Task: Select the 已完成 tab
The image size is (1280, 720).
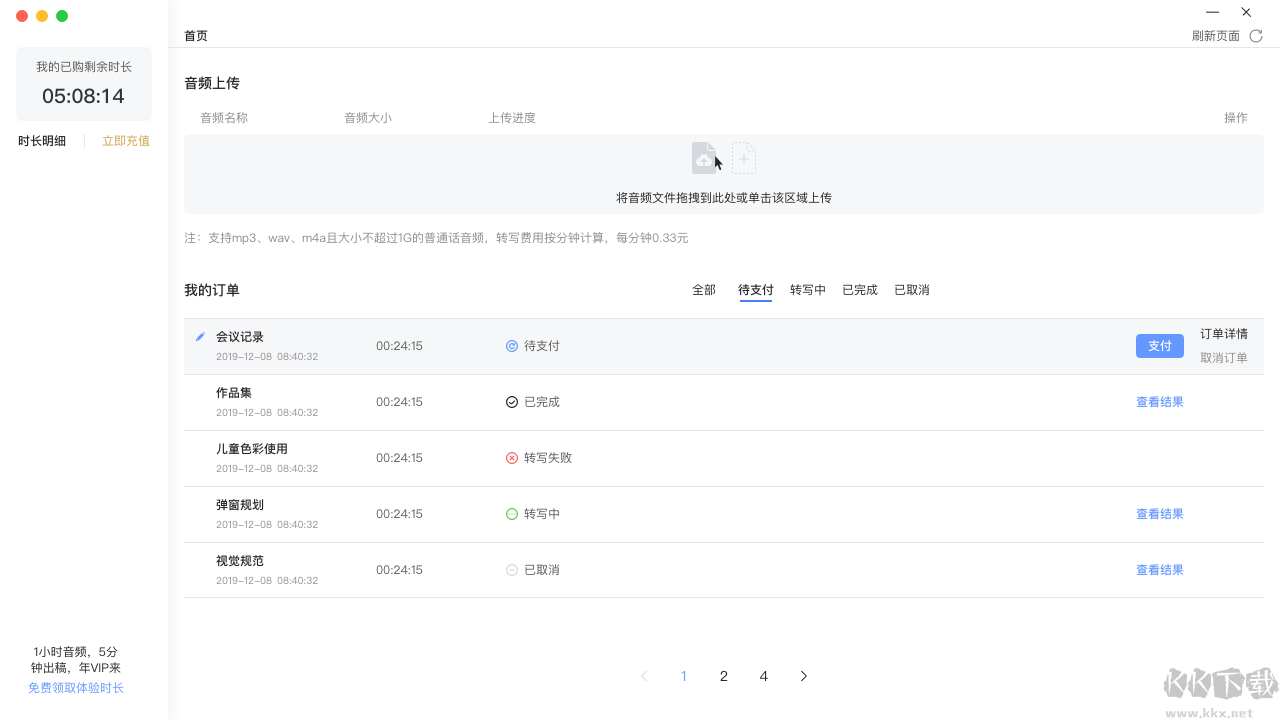Action: pos(859,289)
